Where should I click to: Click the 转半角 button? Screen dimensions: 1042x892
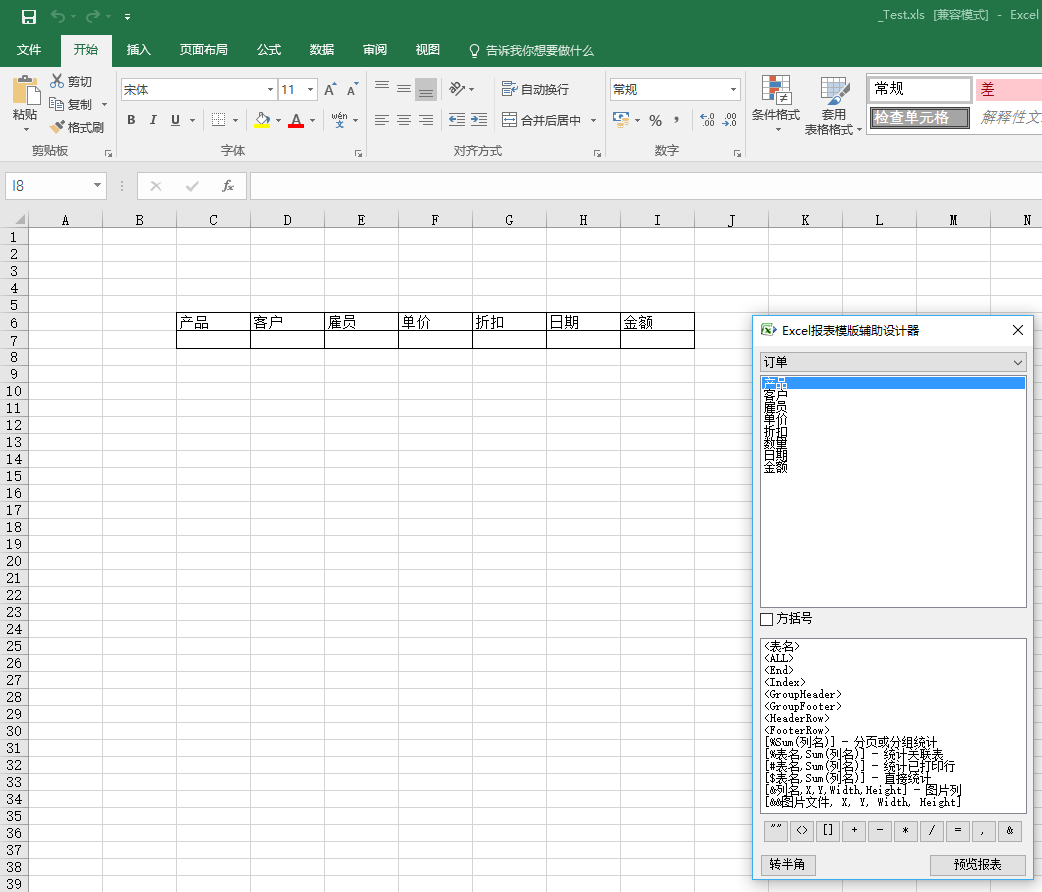point(787,864)
